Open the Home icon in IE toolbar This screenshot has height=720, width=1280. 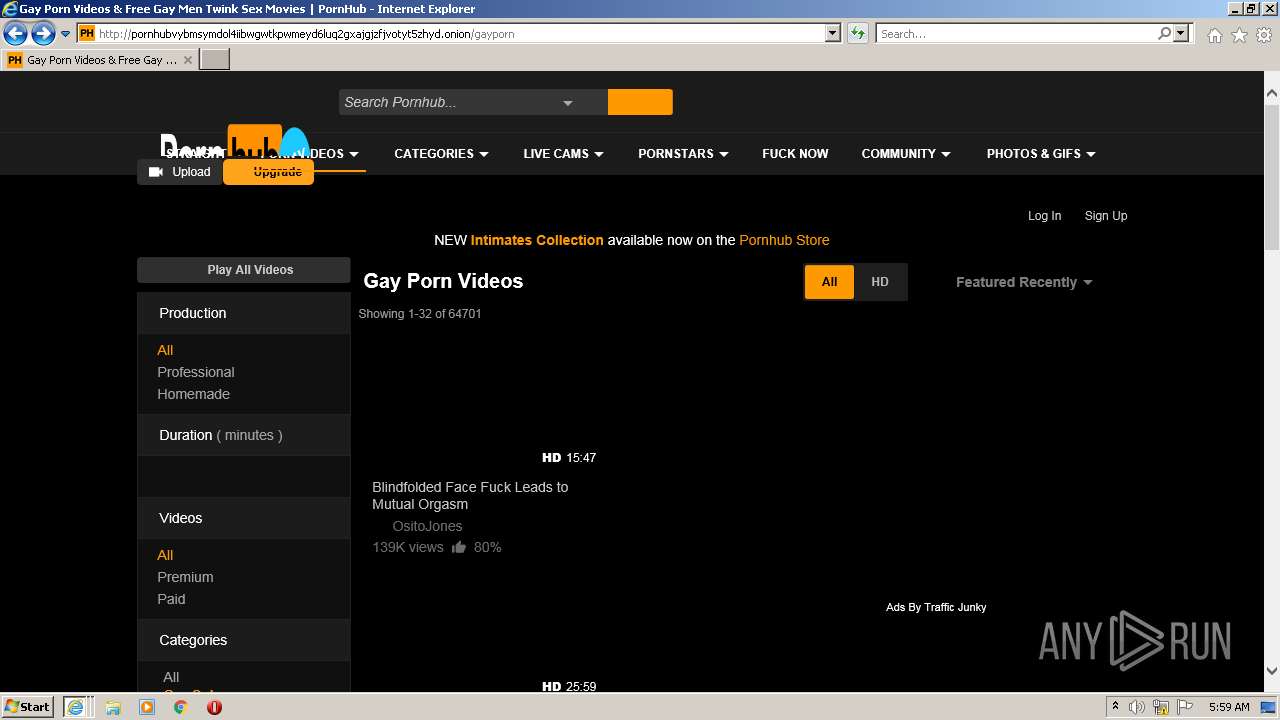pyautogui.click(x=1214, y=35)
